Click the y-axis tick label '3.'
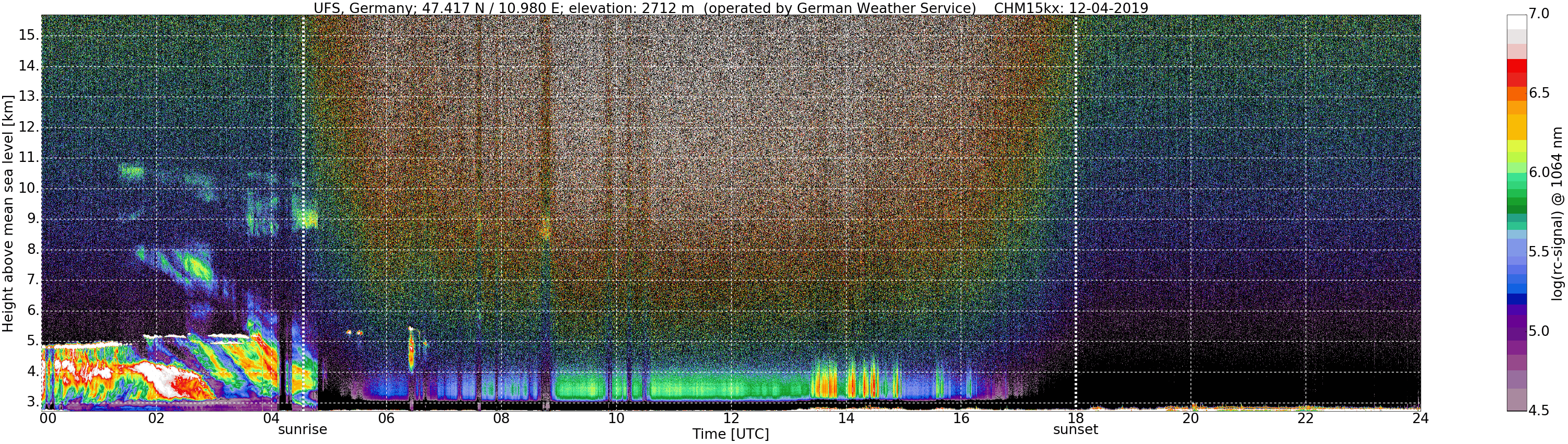Image resolution: width=1568 pixels, height=444 pixels. pos(33,402)
